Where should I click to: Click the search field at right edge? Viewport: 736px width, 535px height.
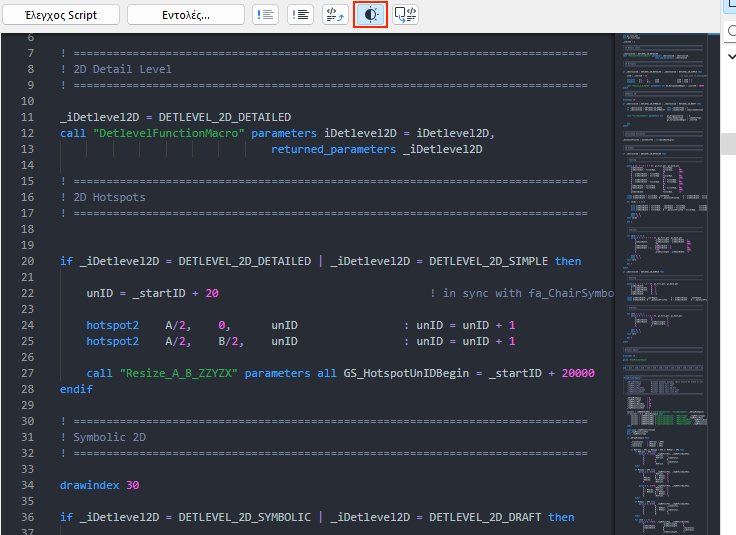coord(730,31)
